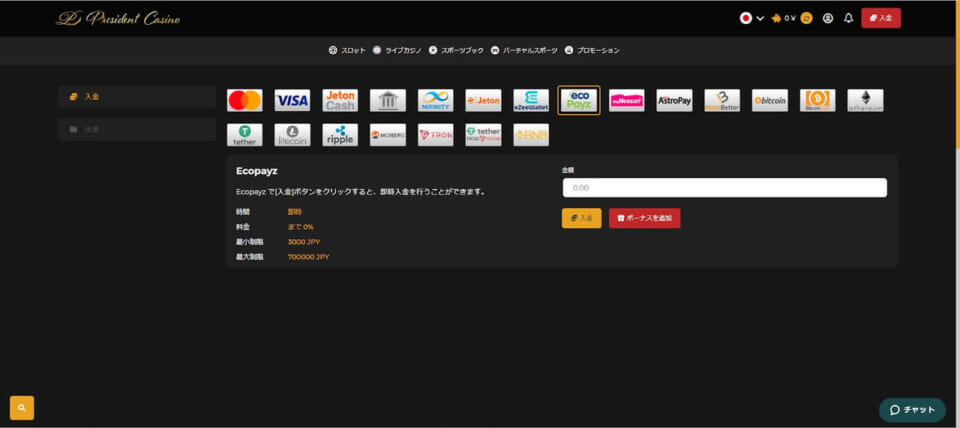Open the チャット support button
The image size is (960, 428).
coord(912,410)
